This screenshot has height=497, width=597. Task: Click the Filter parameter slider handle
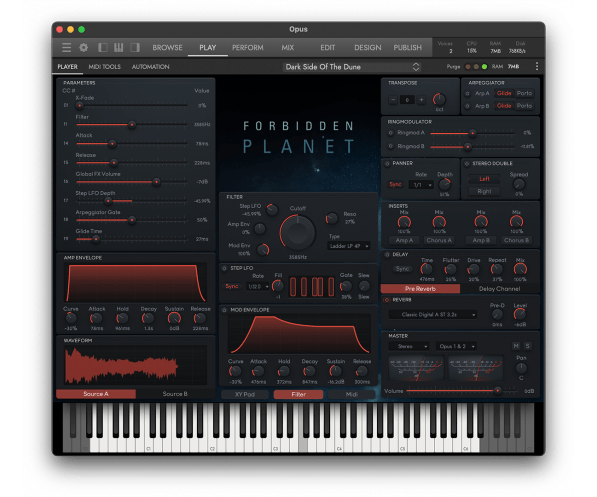pyautogui.click(x=132, y=125)
